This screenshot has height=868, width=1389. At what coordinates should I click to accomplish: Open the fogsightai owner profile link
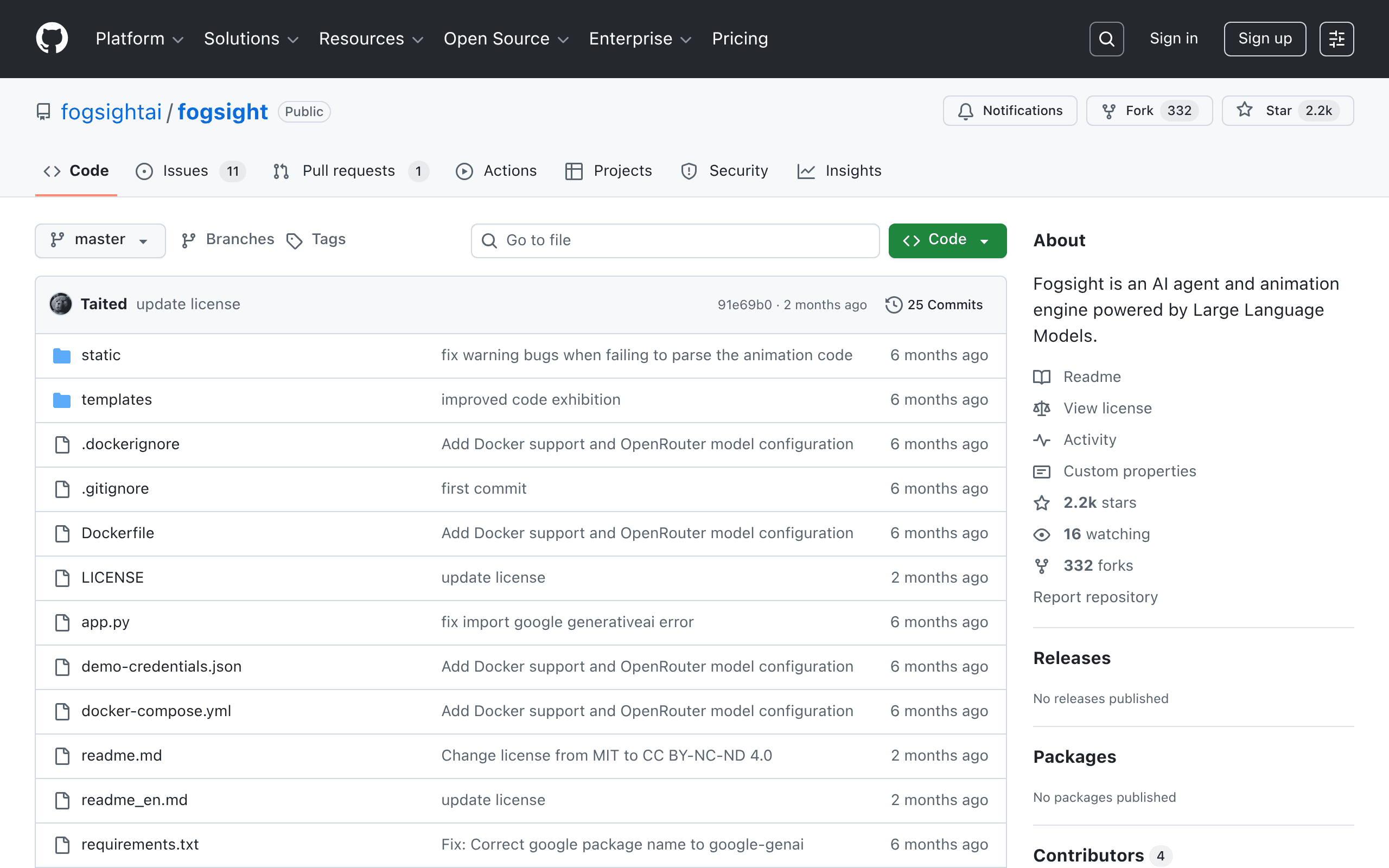[111, 112]
